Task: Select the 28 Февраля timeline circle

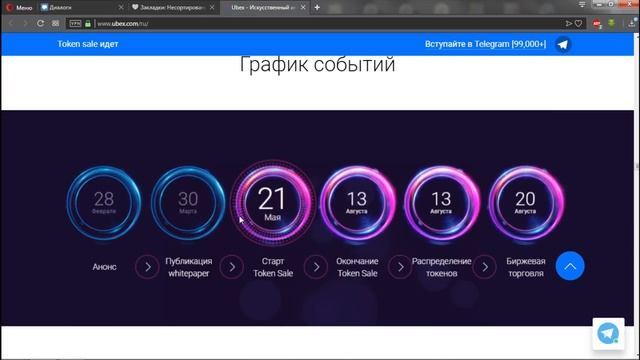Action: (104, 203)
